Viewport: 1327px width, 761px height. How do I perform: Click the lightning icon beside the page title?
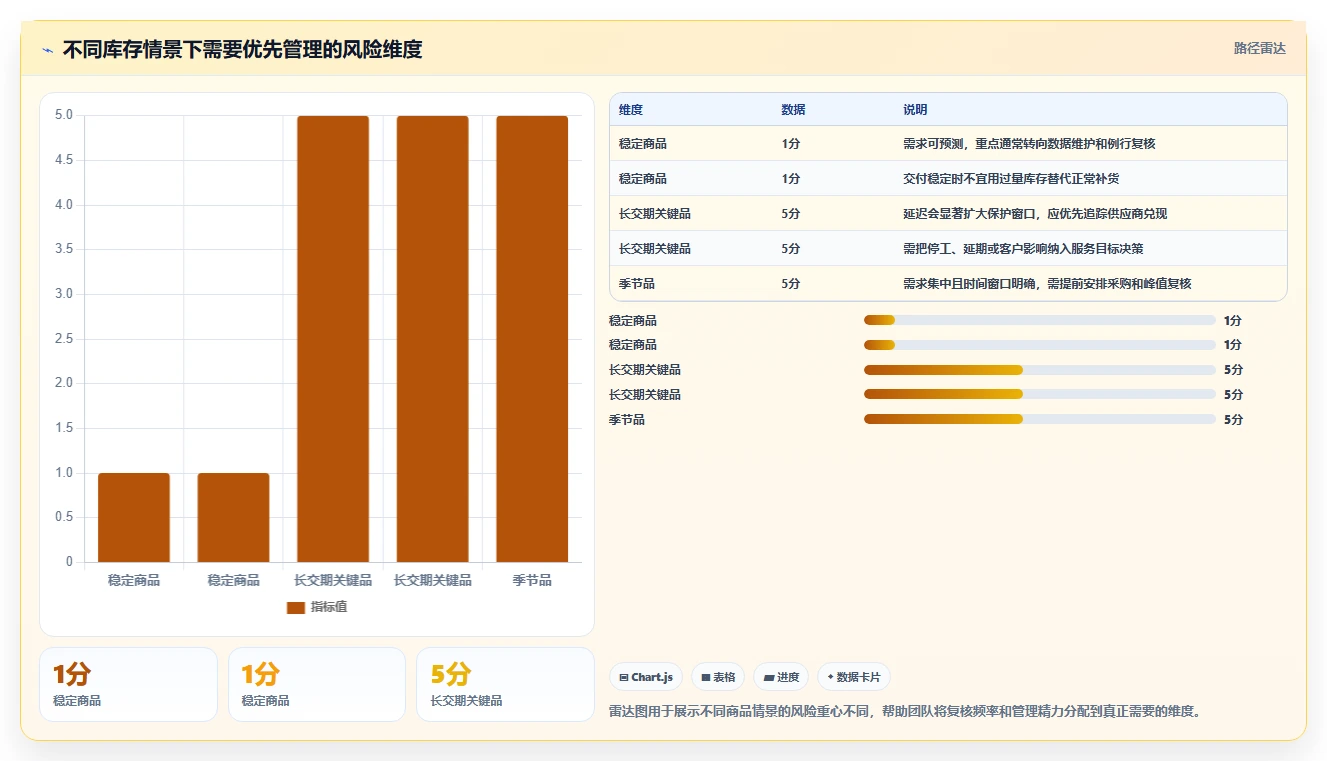tap(47, 50)
